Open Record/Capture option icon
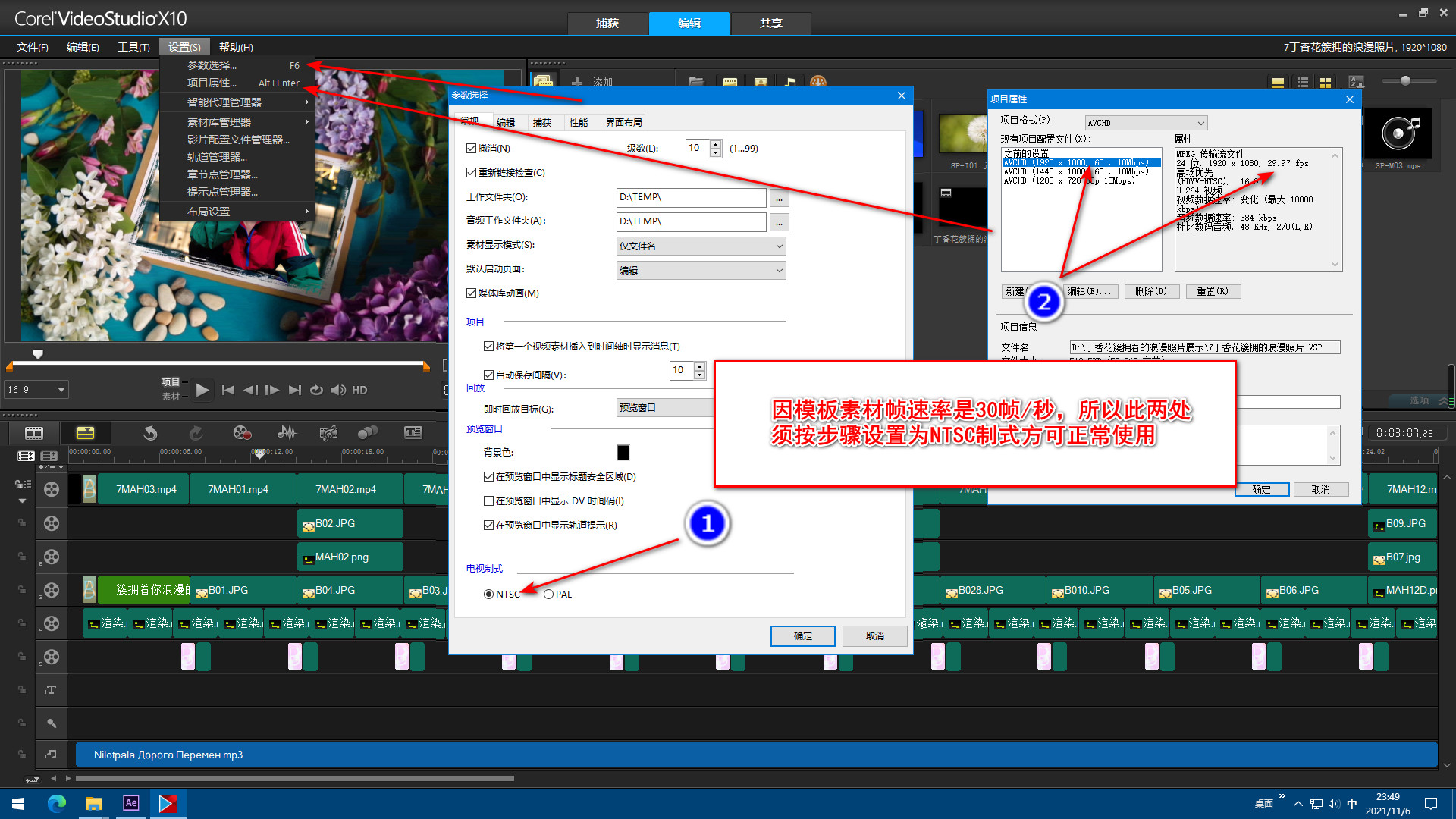The image size is (1456, 819). 242,433
